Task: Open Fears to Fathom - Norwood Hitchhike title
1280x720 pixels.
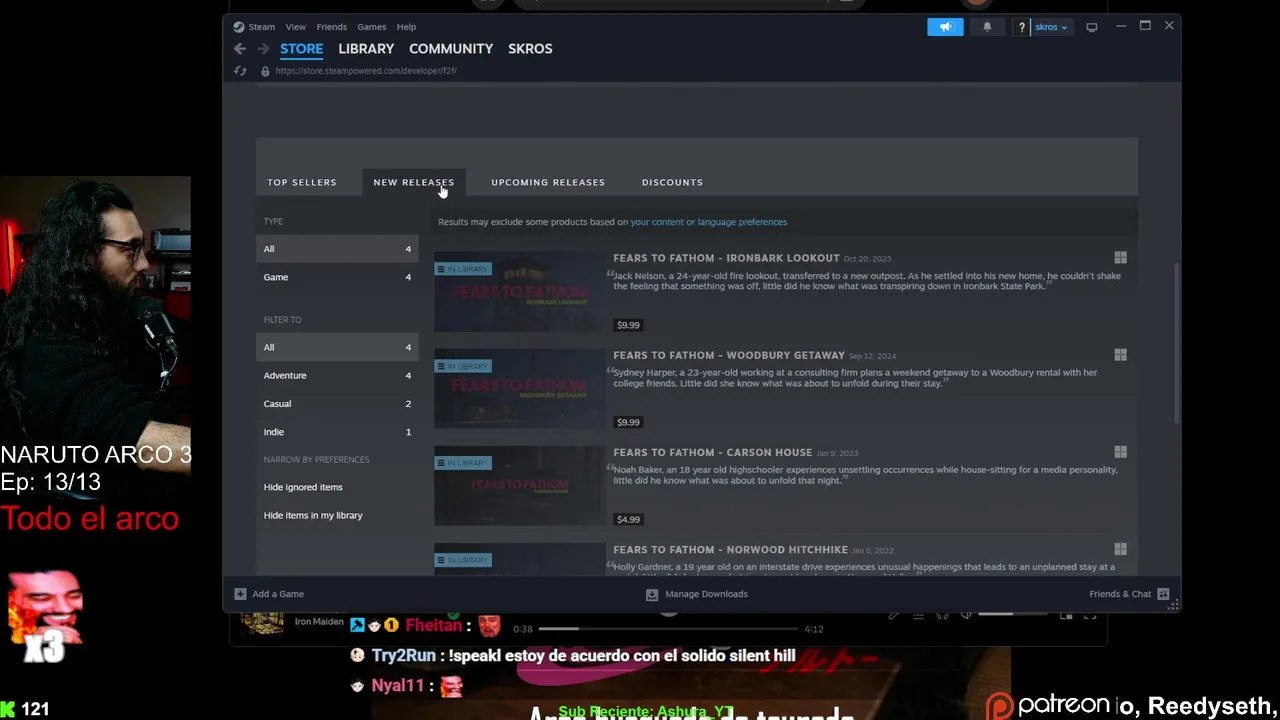Action: pos(730,549)
